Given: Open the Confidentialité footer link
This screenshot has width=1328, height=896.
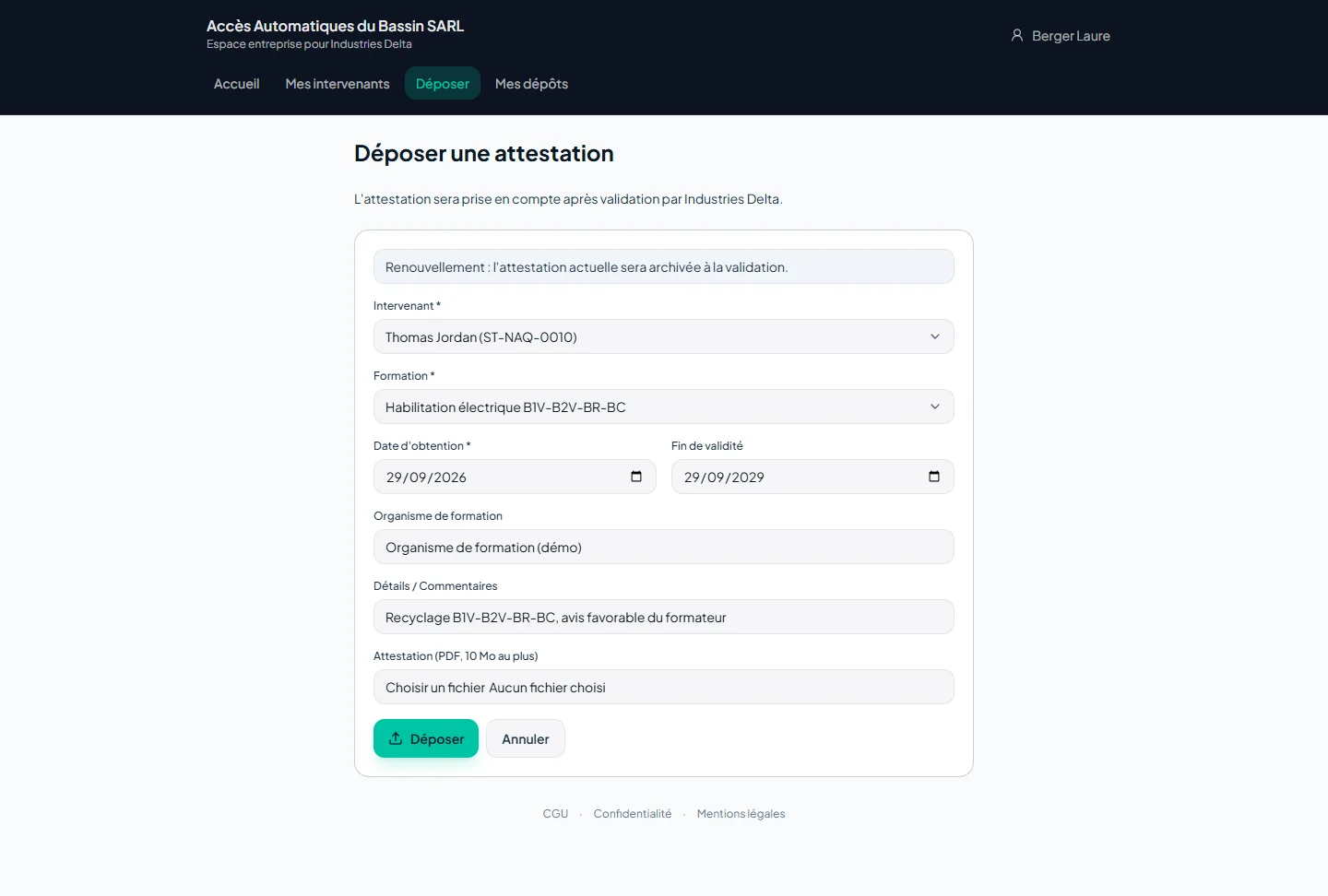Looking at the screenshot, I should pos(633,814).
